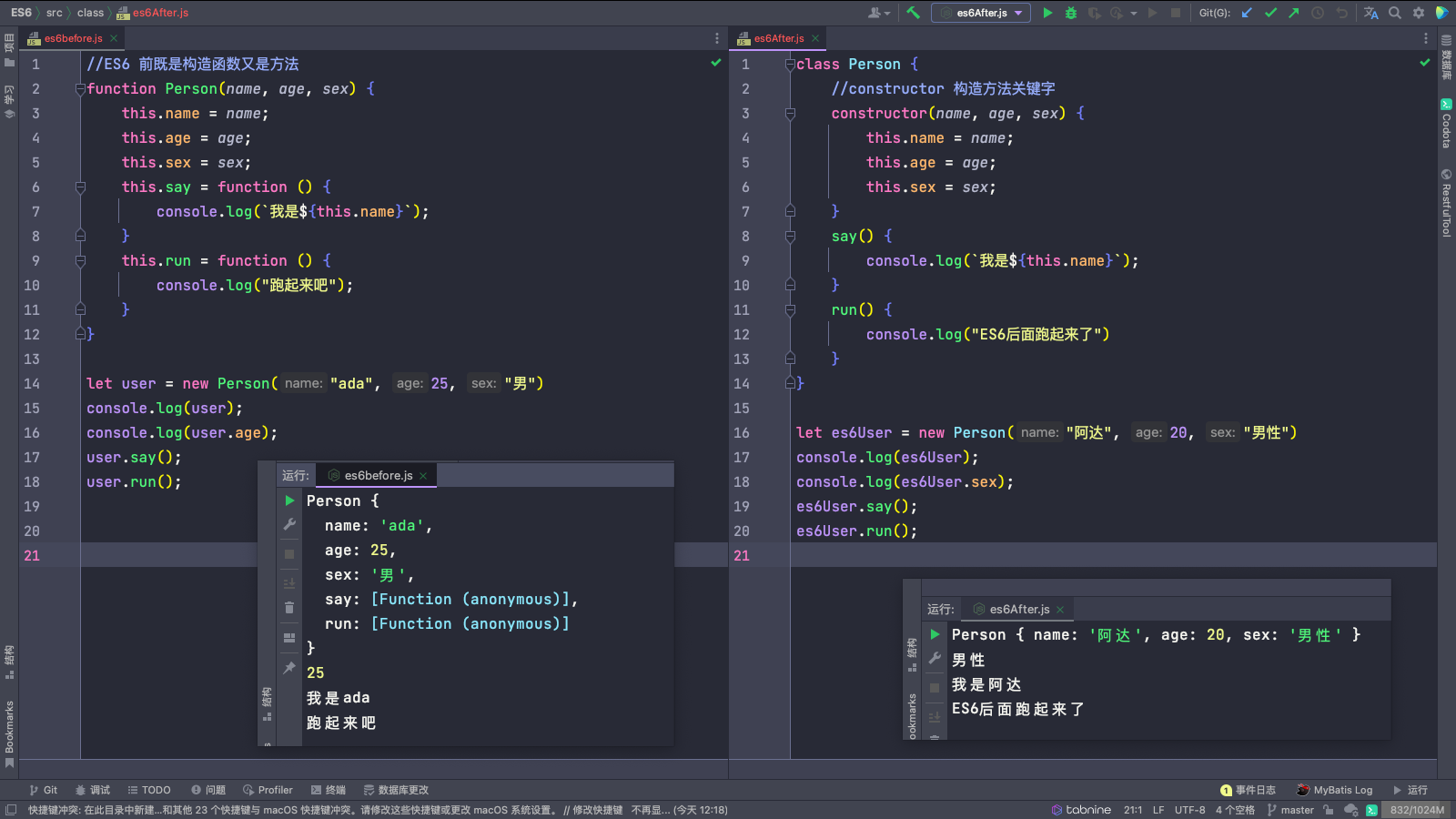Open IDE settings gear icon

tap(1418, 13)
